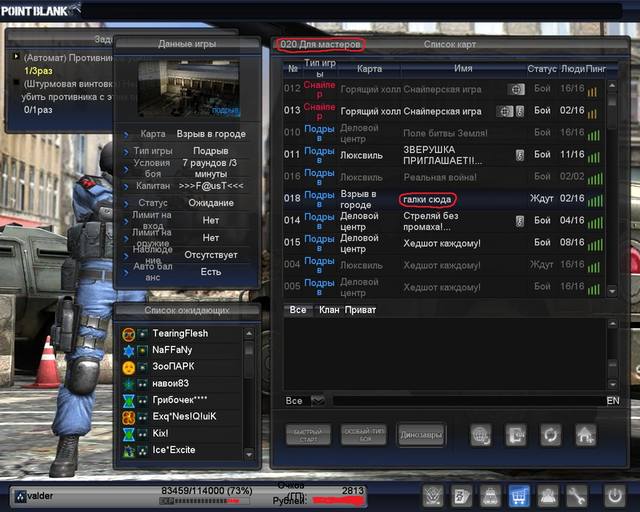
Task: Click the home lobby-exit icon
Action: pos(586,435)
